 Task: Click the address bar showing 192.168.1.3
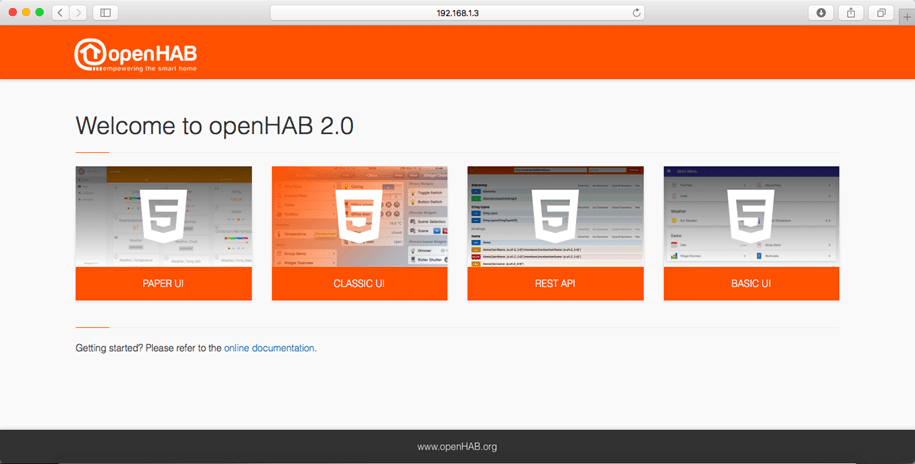point(458,13)
